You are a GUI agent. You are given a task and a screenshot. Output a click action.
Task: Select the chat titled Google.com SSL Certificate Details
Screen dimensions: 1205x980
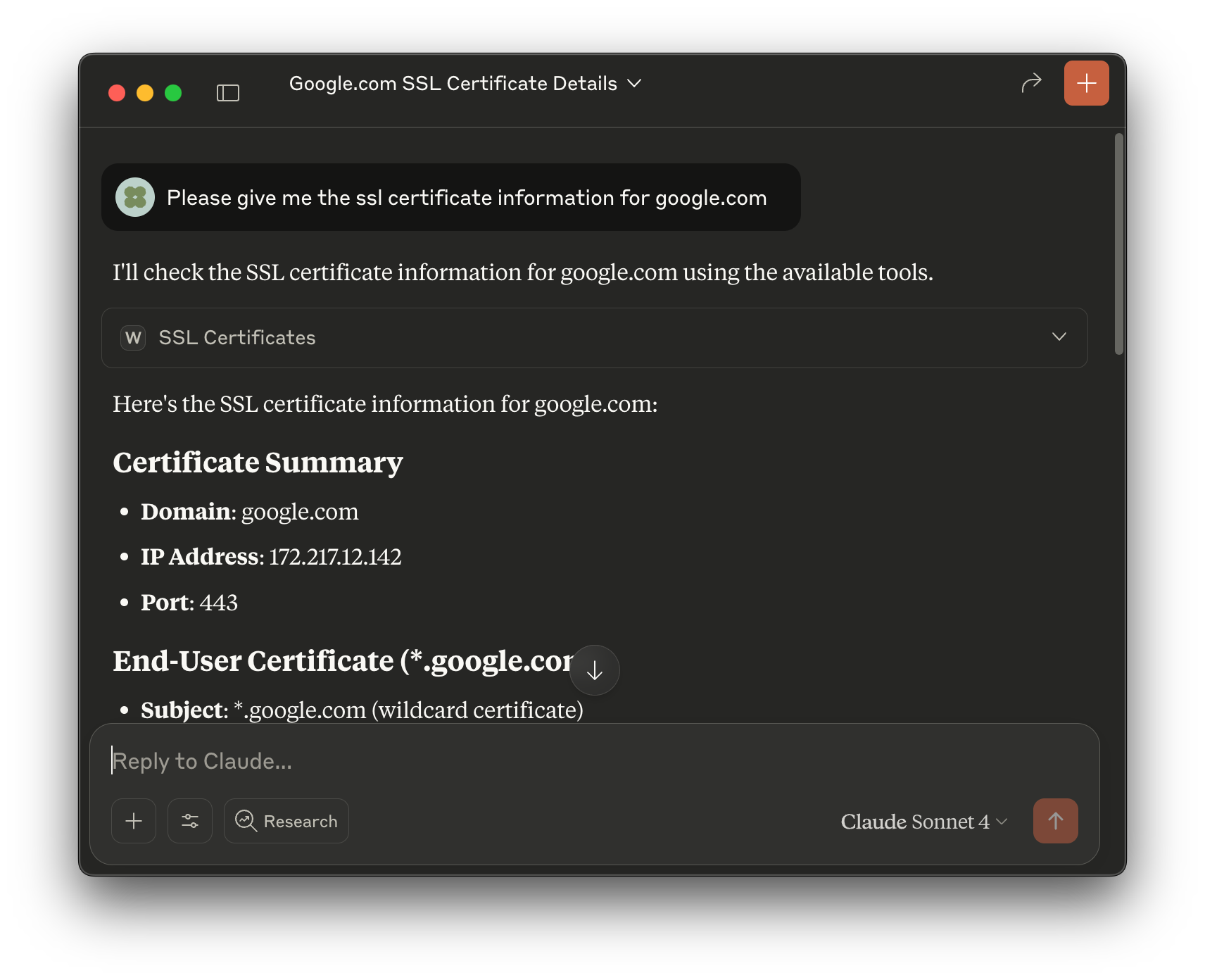click(x=452, y=83)
